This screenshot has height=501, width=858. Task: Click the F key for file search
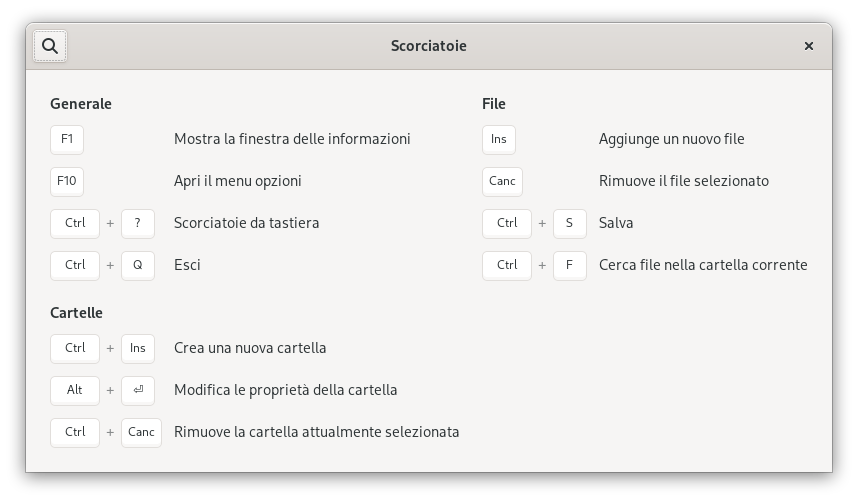570,265
